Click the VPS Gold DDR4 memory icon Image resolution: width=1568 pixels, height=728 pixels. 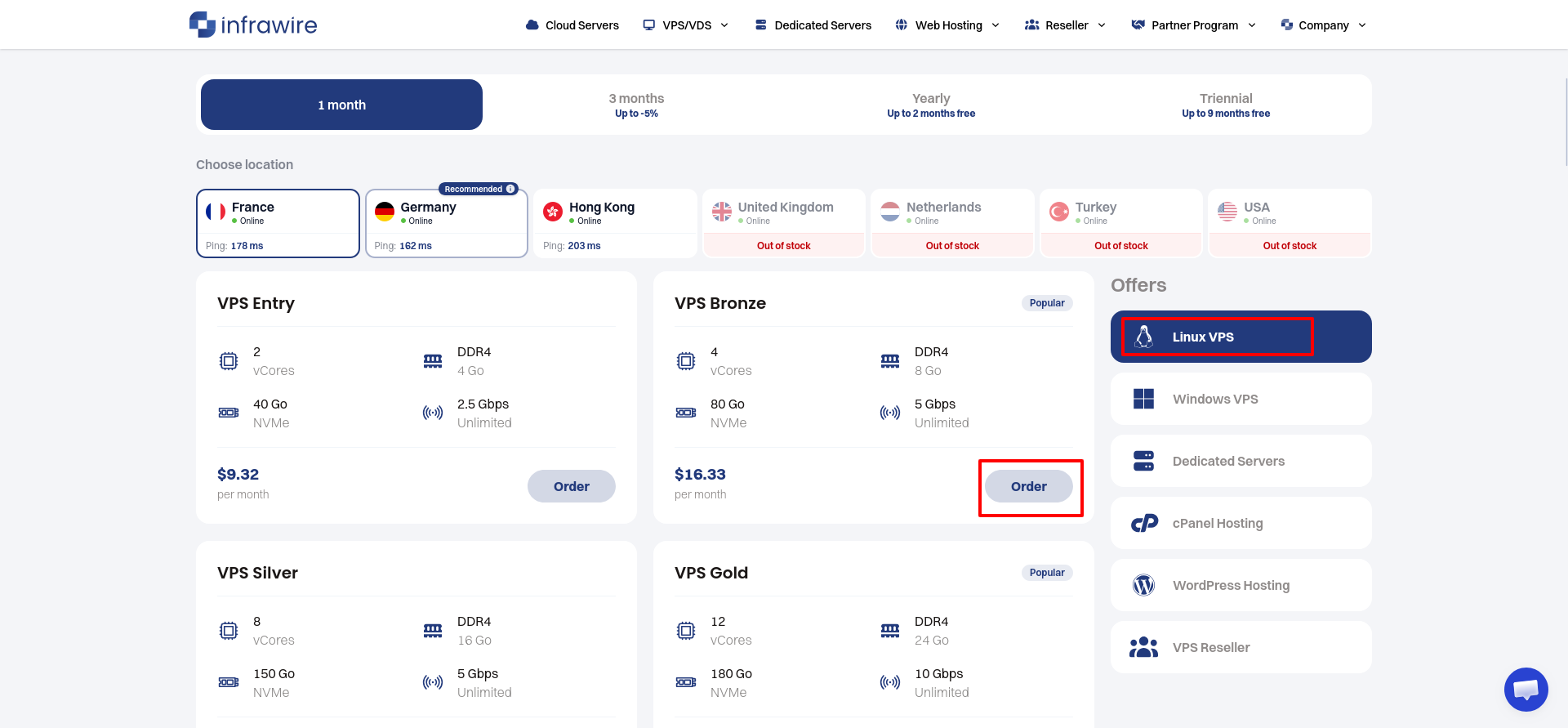[x=890, y=630]
